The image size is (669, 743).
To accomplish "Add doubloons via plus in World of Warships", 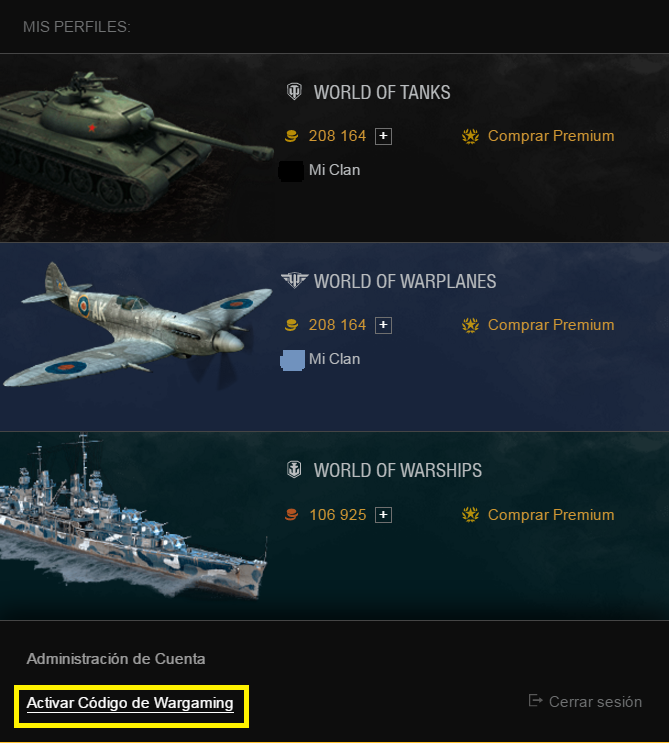I will pyautogui.click(x=383, y=515).
